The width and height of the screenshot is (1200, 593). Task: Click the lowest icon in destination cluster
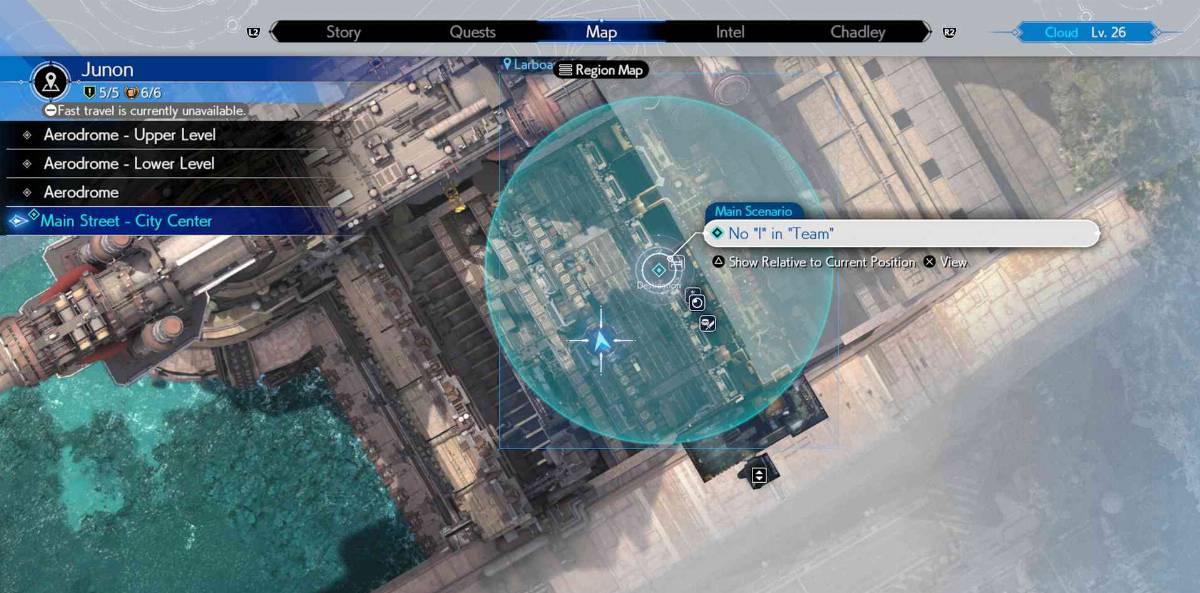coord(708,322)
